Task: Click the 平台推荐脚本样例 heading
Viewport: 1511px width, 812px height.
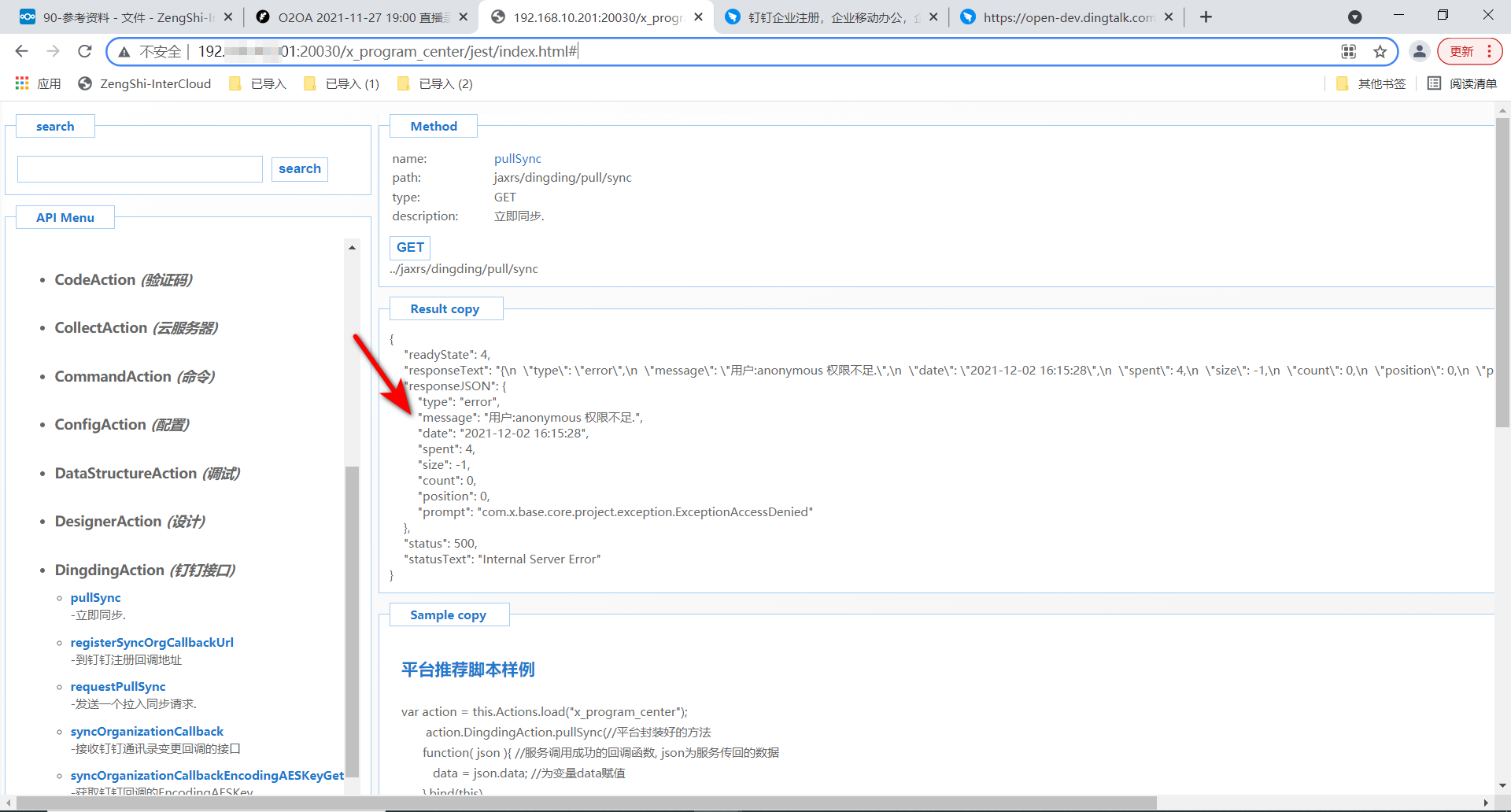Action: 468,670
